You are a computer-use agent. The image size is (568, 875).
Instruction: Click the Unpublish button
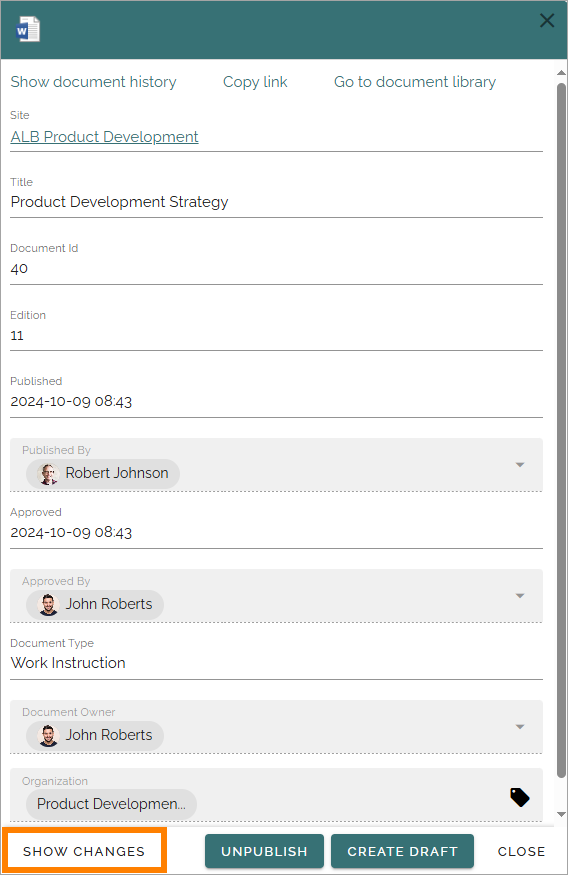click(264, 852)
